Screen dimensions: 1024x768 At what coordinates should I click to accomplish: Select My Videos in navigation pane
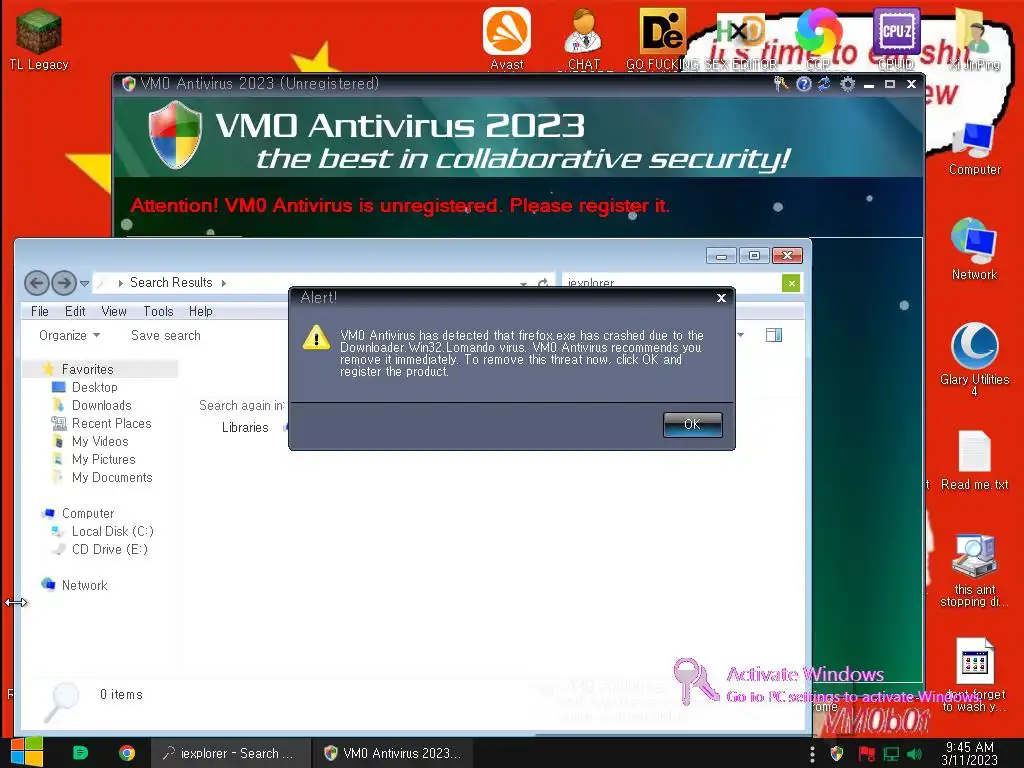(100, 441)
